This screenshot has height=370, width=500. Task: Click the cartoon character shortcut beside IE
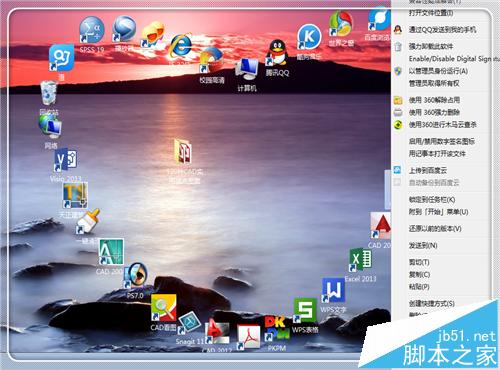tap(153, 35)
